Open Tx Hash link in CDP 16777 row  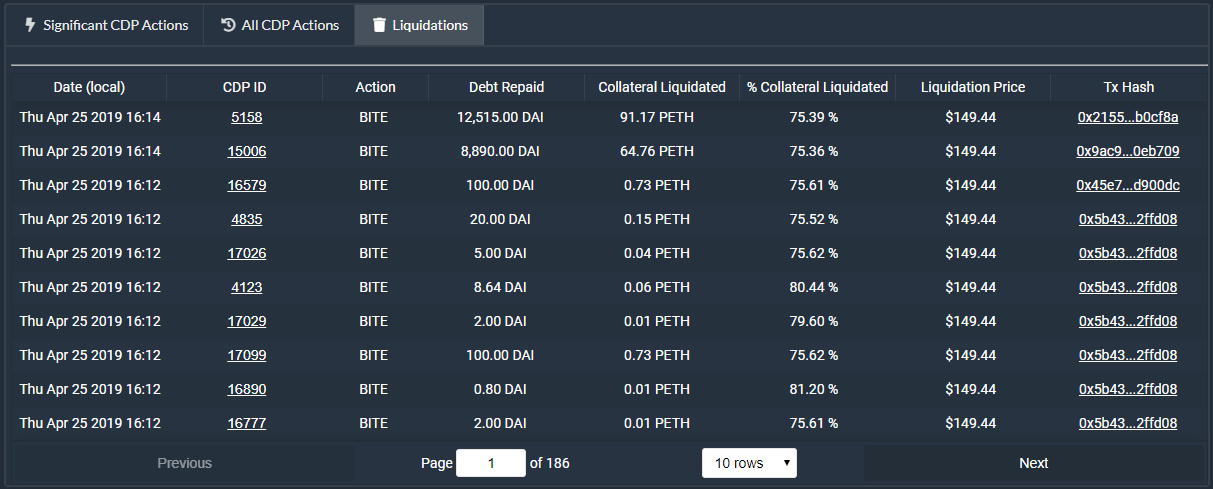pos(1128,423)
